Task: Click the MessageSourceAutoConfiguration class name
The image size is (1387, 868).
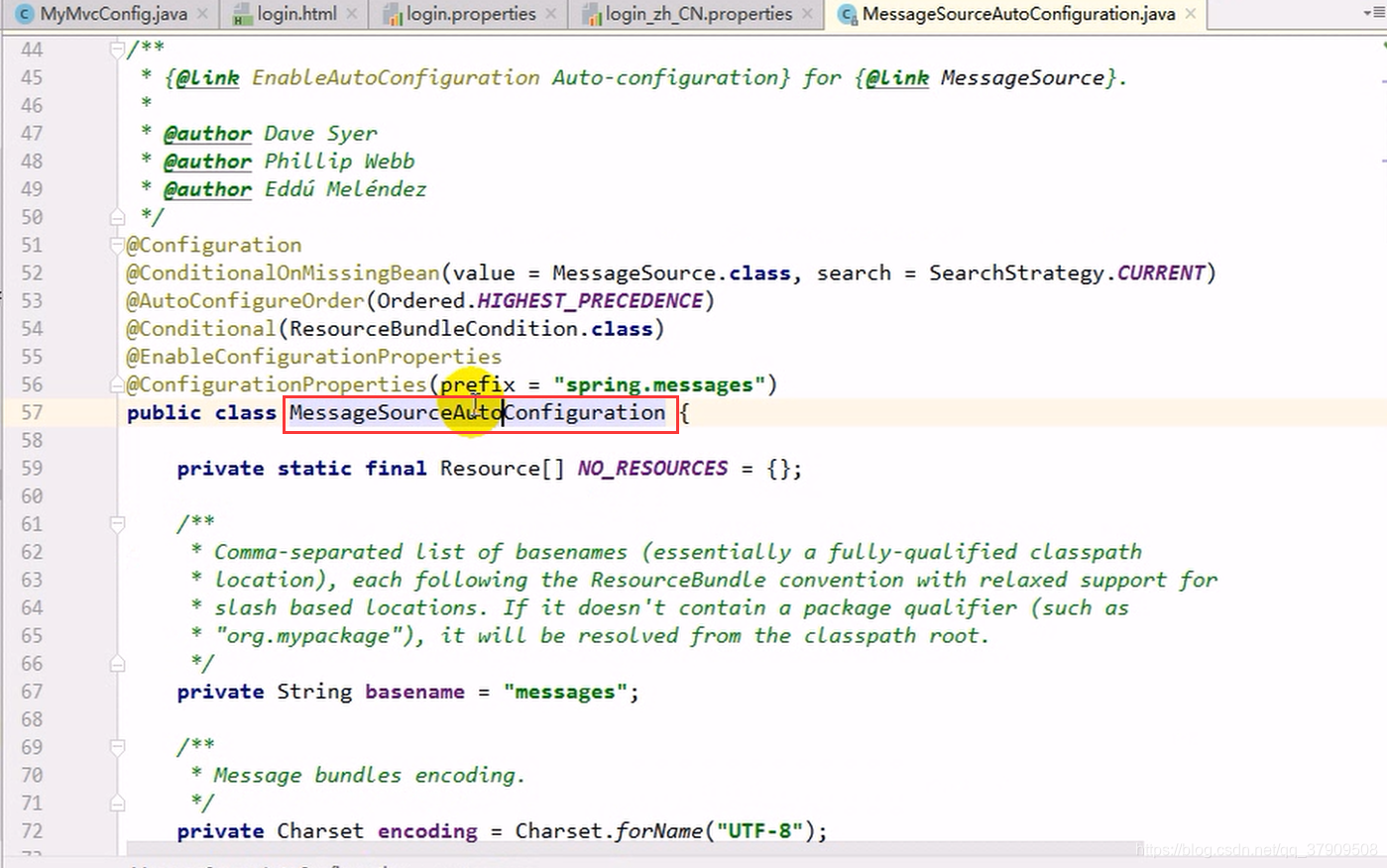Action: pyautogui.click(x=477, y=412)
